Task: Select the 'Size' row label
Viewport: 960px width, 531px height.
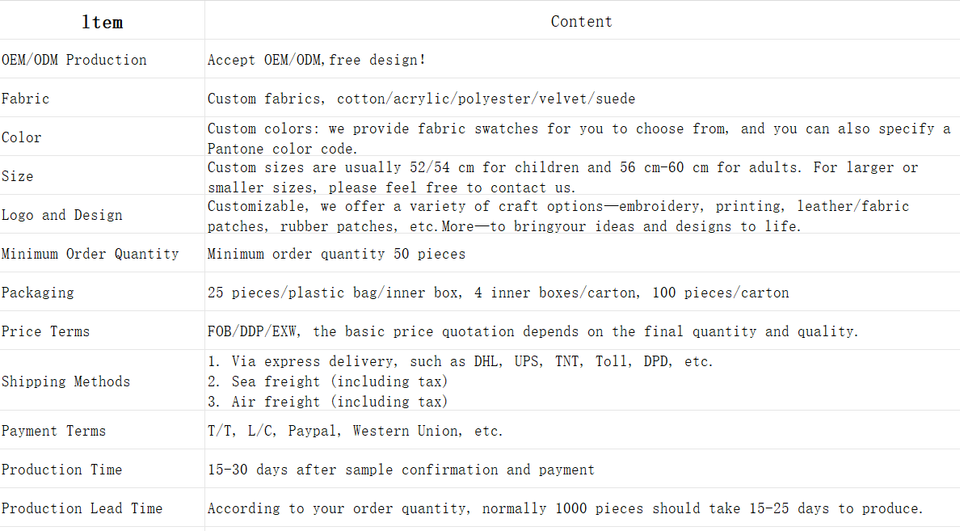Action: coord(18,176)
